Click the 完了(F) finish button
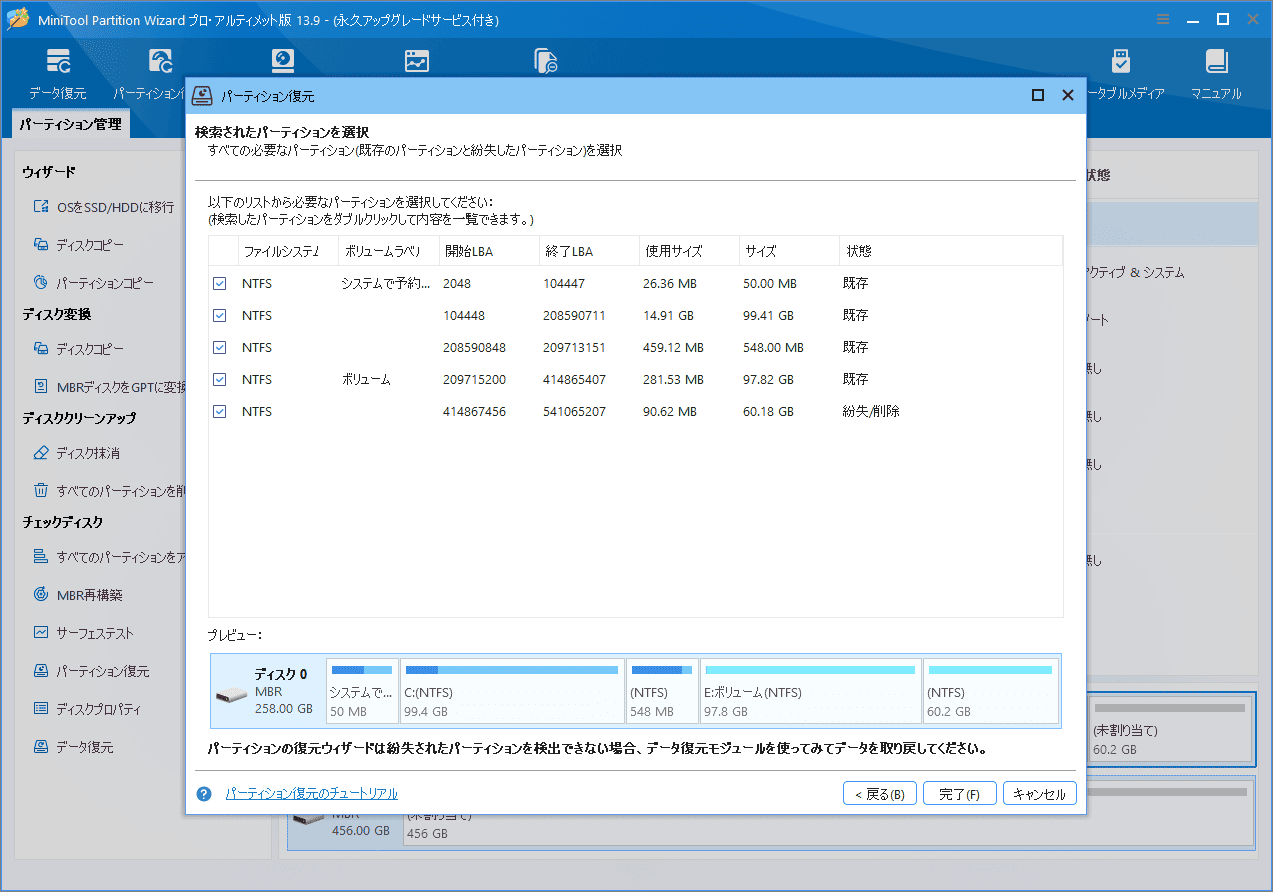Screen dimensions: 1273x892 point(960,794)
